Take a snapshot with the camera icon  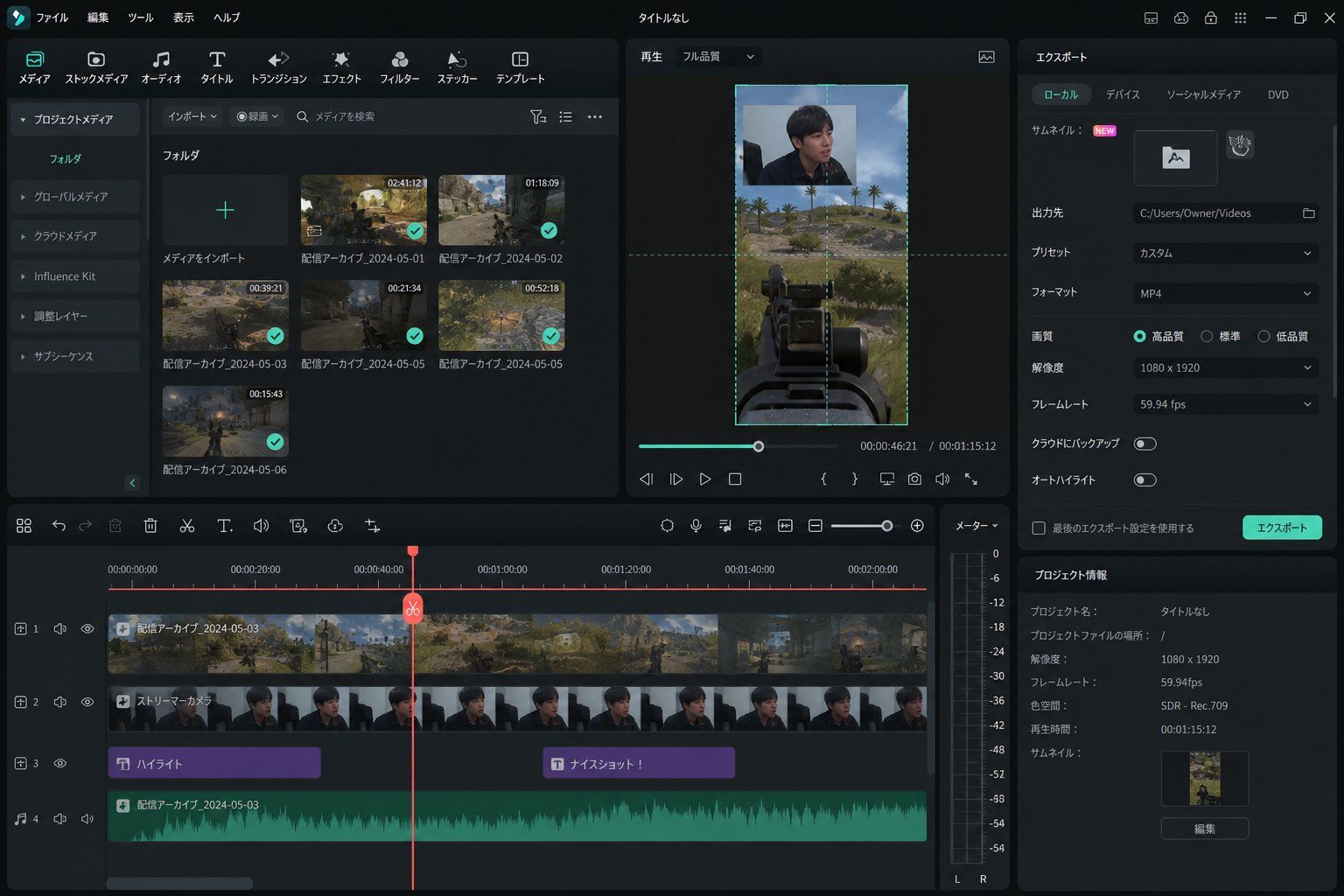[914, 479]
